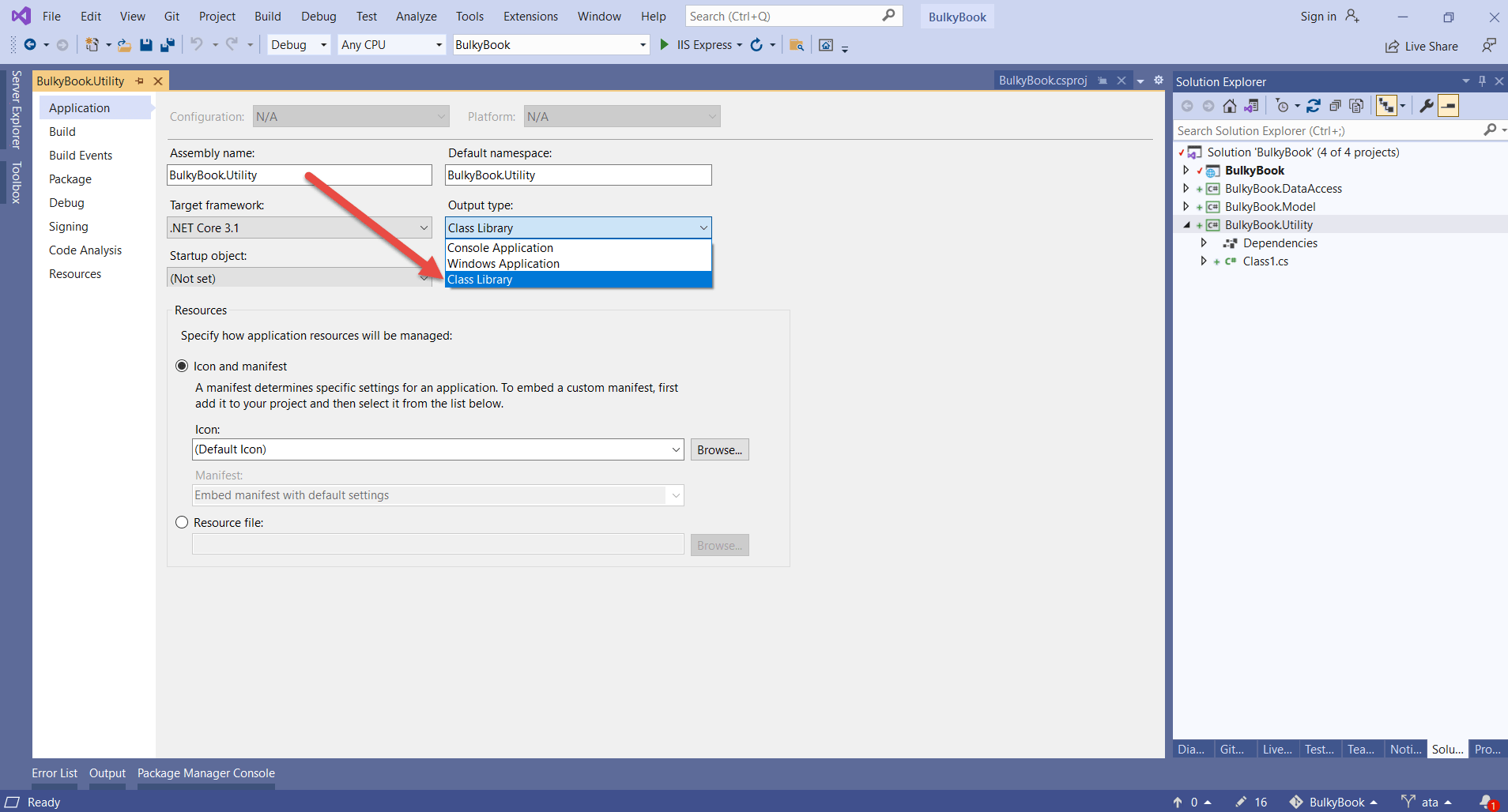Image resolution: width=1508 pixels, height=812 pixels.
Task: Click the notifications bell in status bar
Action: 1487,802
